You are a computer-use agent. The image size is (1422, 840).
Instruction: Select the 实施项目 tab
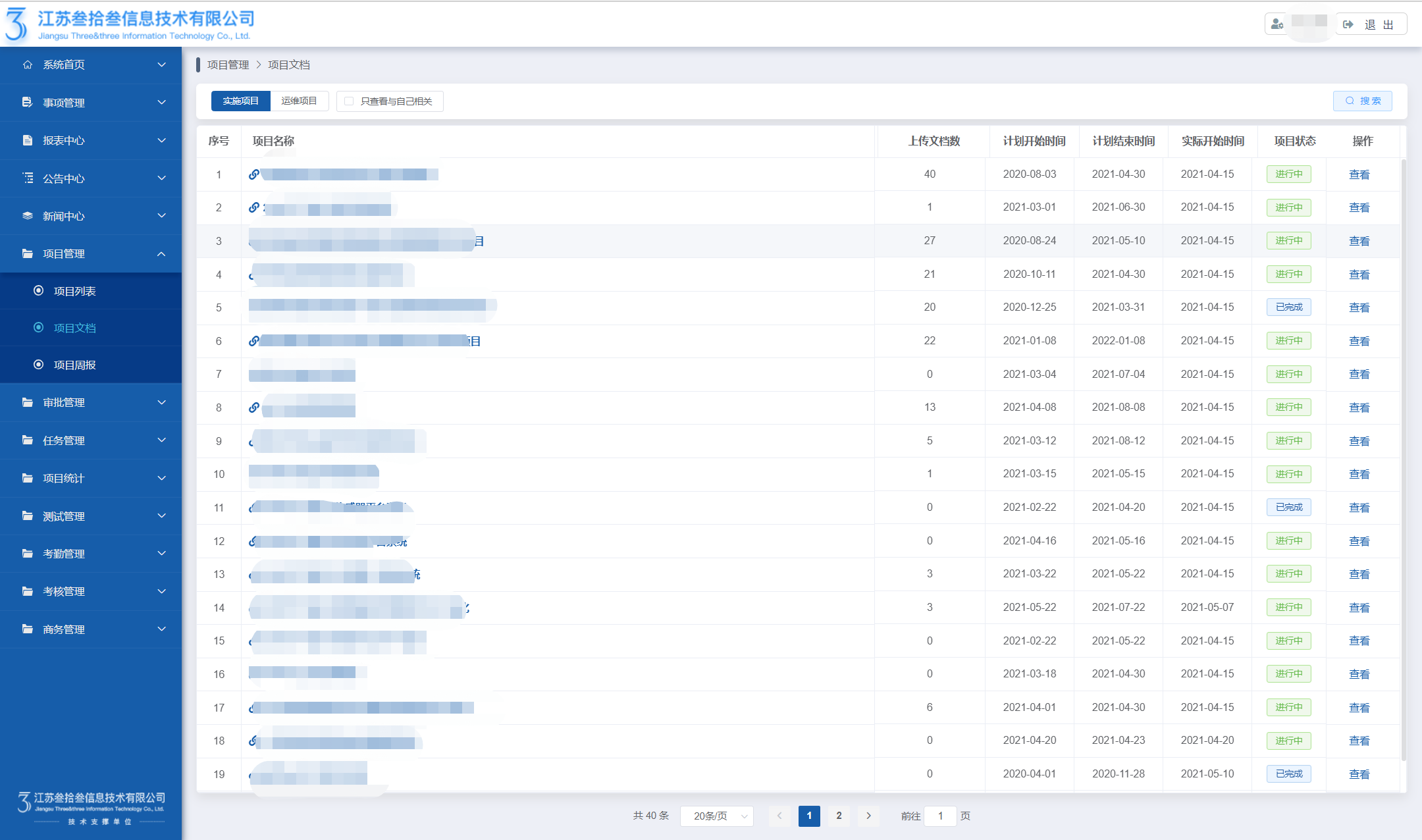(x=240, y=101)
